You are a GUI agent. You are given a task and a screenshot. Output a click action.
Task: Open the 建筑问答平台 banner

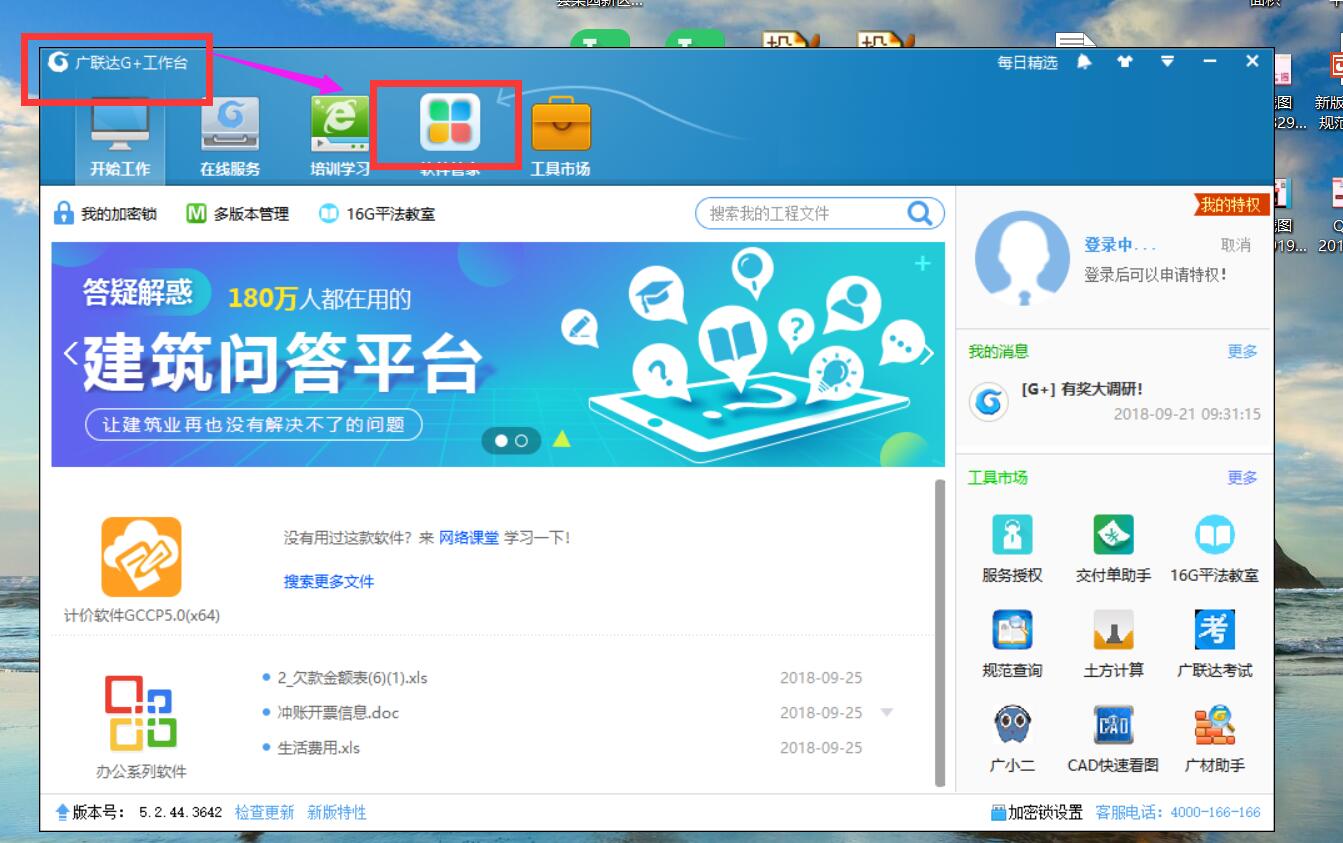(x=498, y=354)
